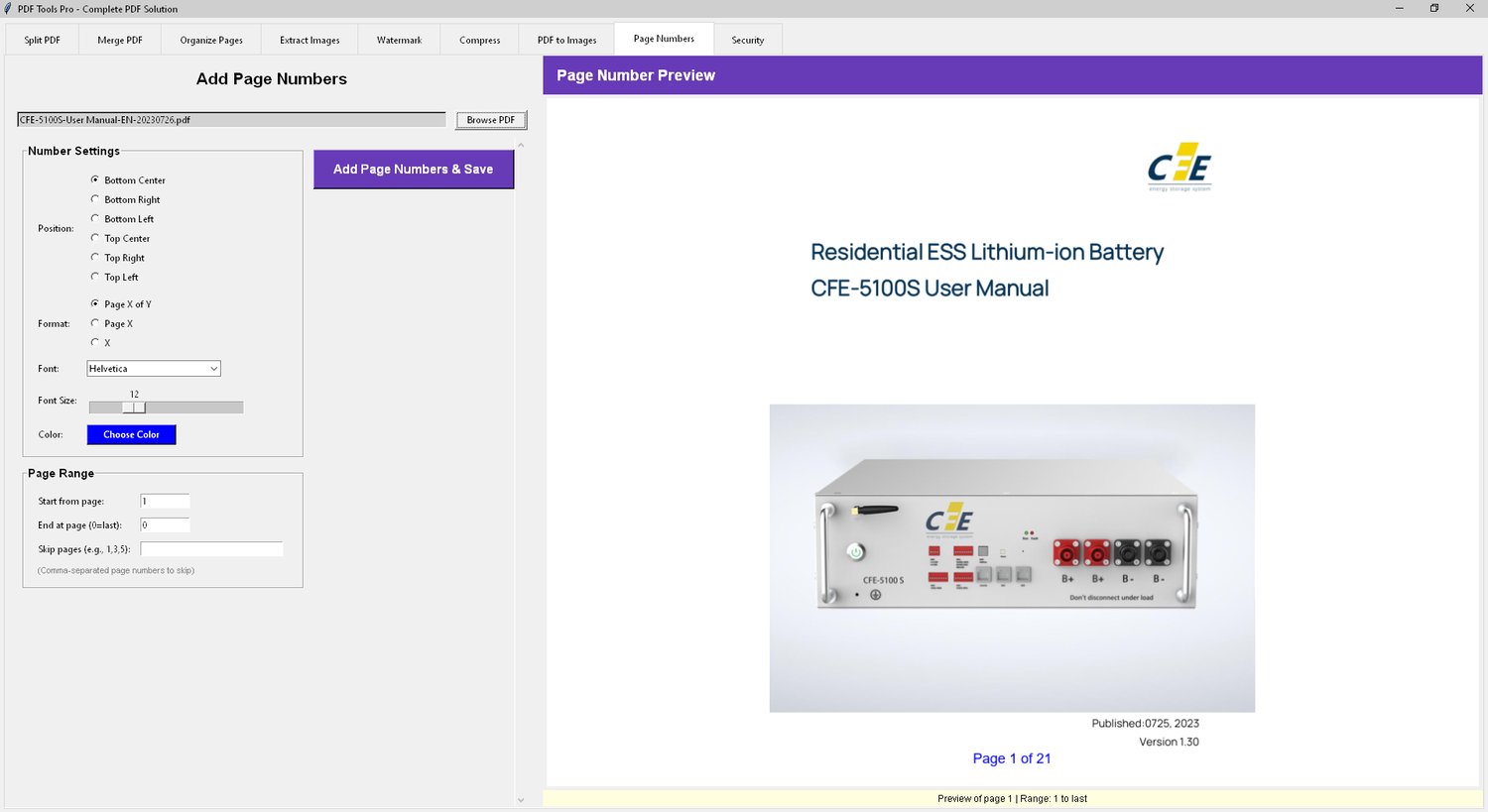Click the PDF file path field
This screenshot has width=1488, height=812.
point(231,120)
